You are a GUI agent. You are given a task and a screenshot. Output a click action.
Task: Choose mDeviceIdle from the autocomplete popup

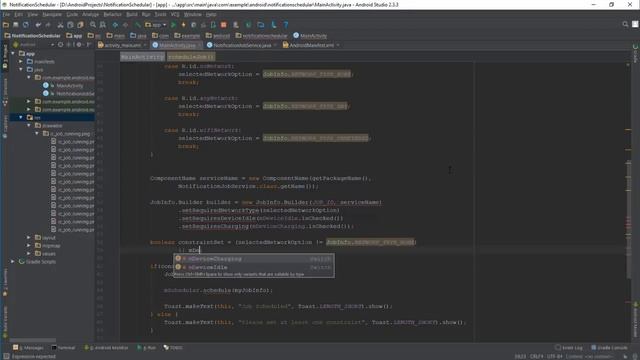tap(254, 267)
